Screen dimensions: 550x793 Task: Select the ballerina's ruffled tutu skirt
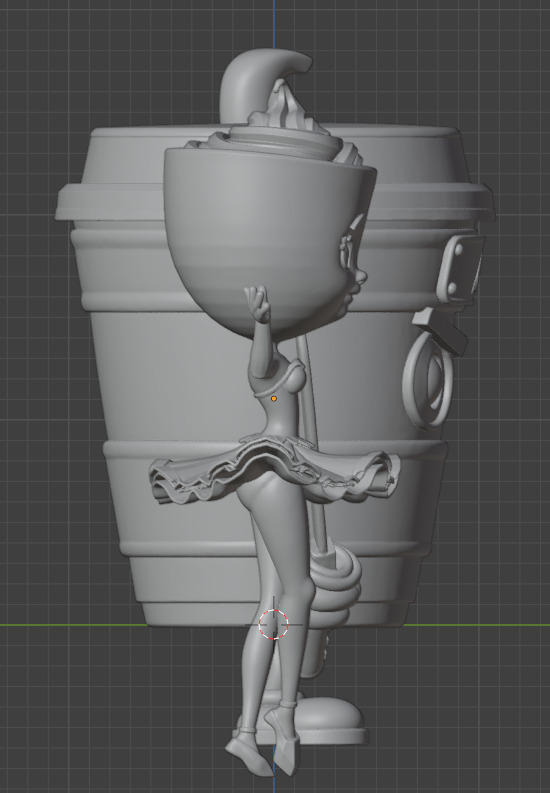[x=273, y=471]
